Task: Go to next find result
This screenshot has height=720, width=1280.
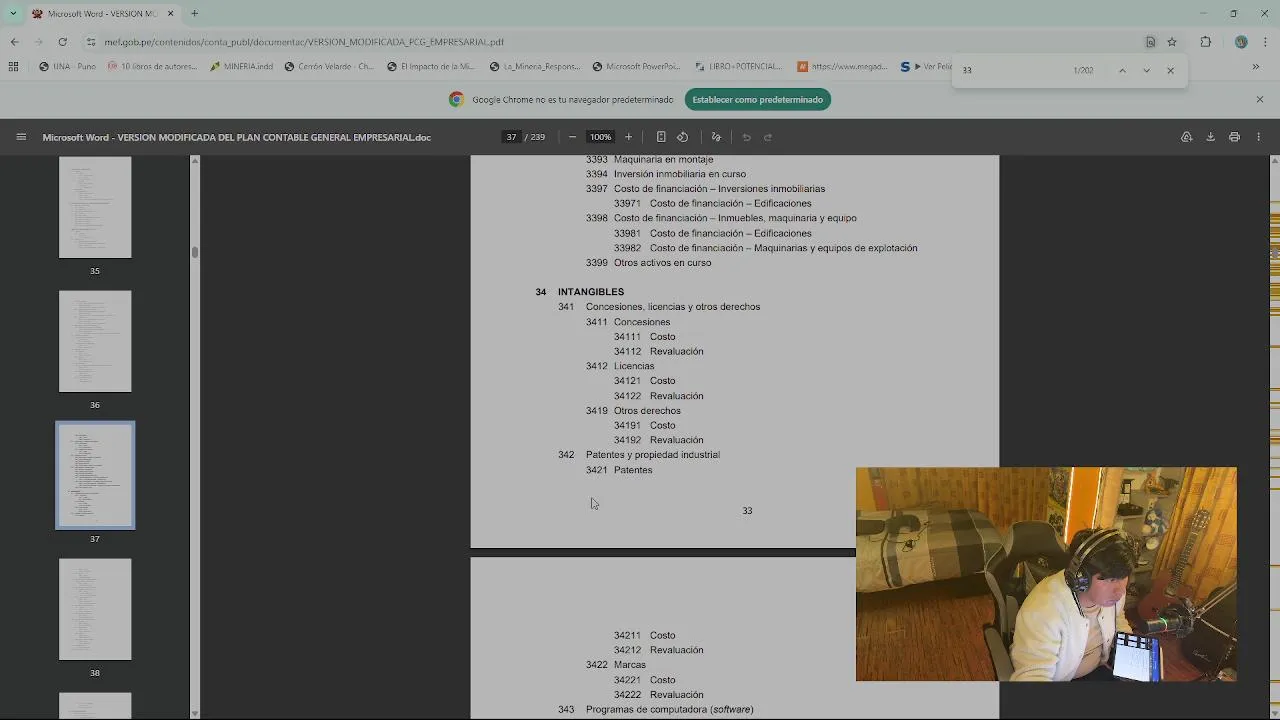Action: pos(1146,70)
